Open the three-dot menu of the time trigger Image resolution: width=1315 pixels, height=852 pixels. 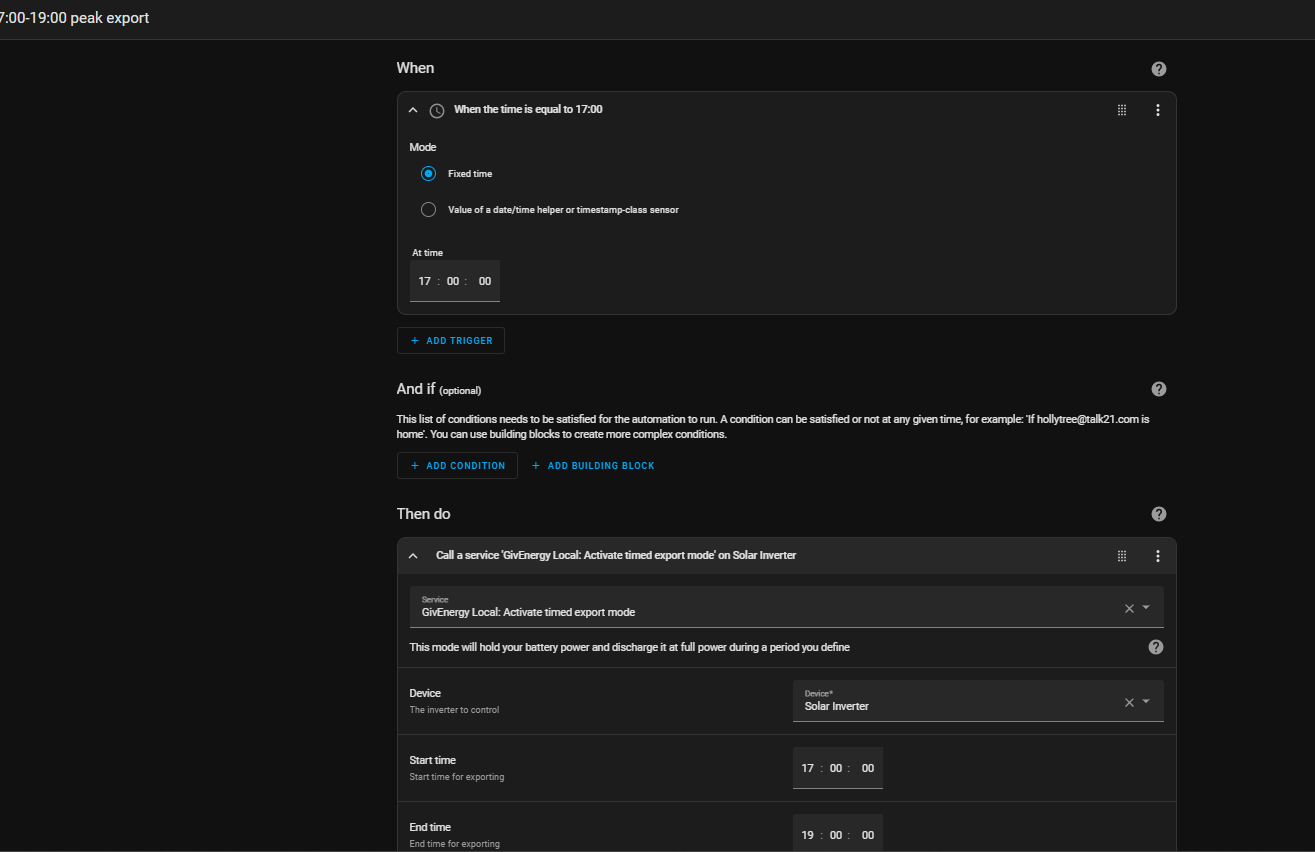pyautogui.click(x=1158, y=110)
